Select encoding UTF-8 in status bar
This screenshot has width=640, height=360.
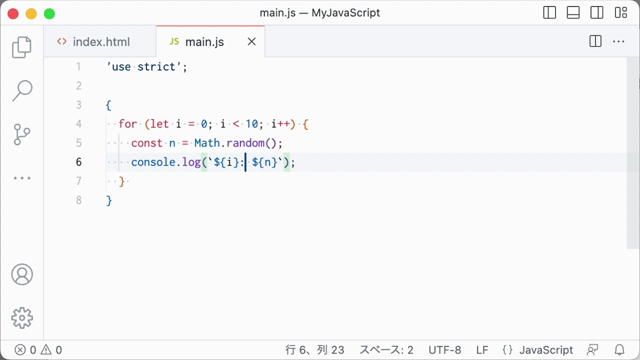[x=444, y=350]
